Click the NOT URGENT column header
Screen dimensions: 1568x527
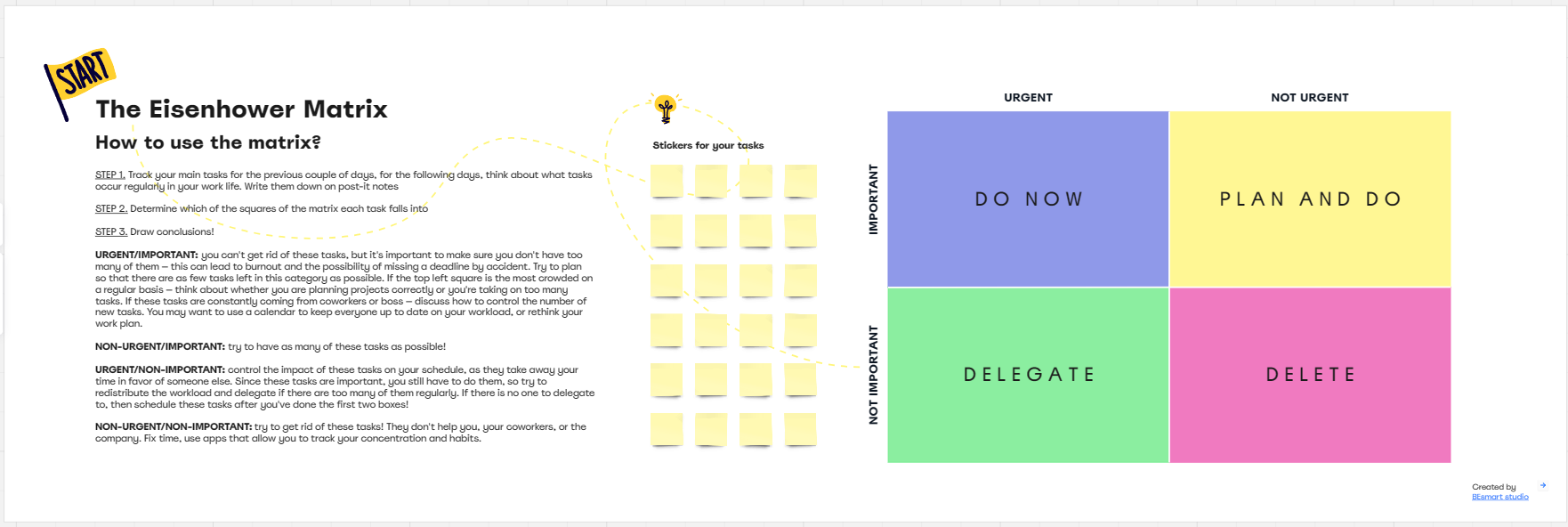click(x=1309, y=98)
